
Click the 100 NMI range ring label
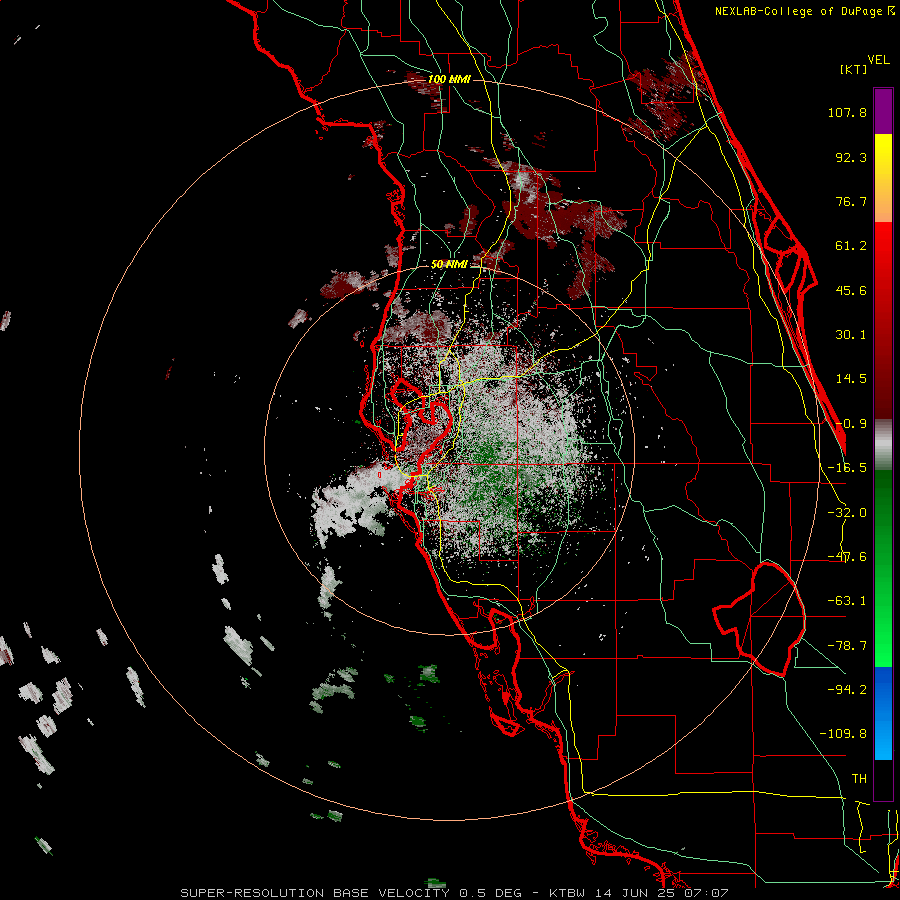[449, 79]
